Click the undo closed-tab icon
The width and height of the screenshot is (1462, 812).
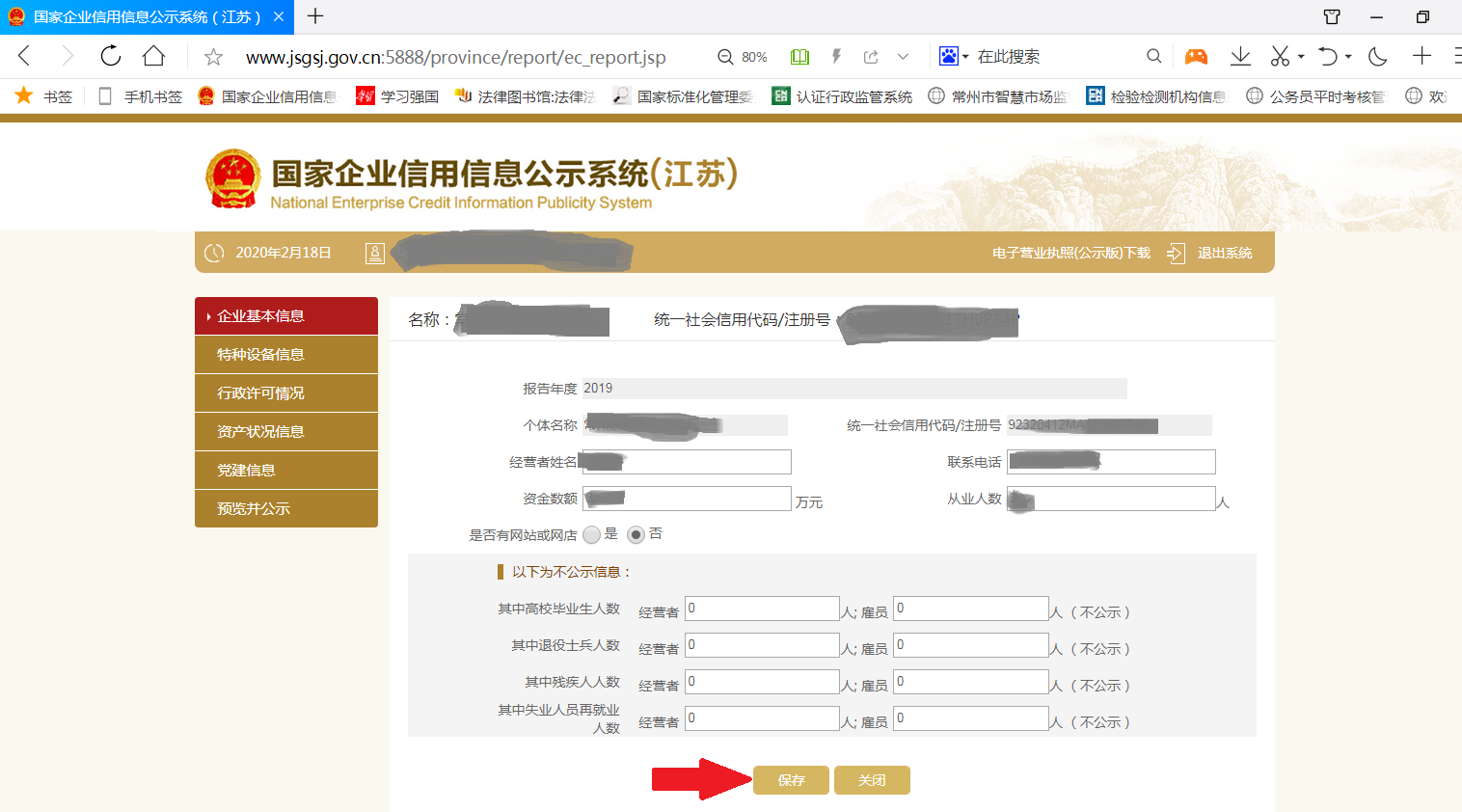1328,56
